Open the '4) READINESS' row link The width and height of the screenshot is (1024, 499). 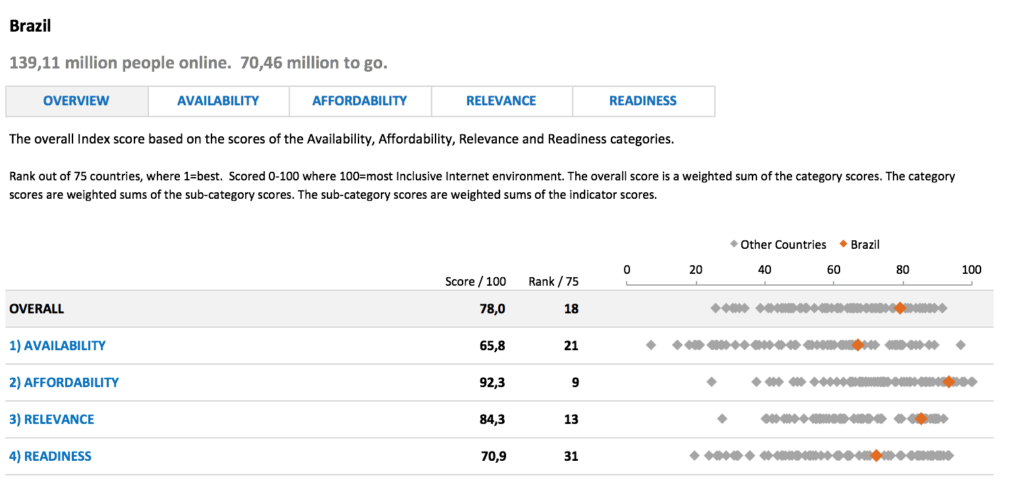(x=50, y=457)
